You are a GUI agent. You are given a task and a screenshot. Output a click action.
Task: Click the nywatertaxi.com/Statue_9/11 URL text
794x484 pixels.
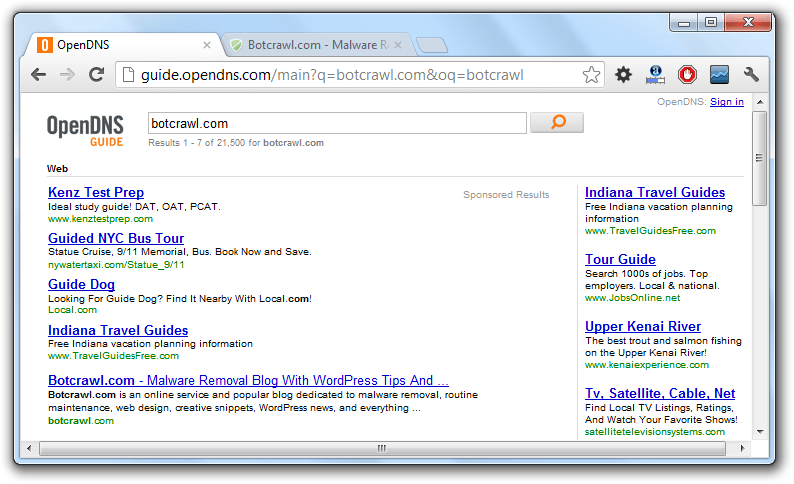116,265
